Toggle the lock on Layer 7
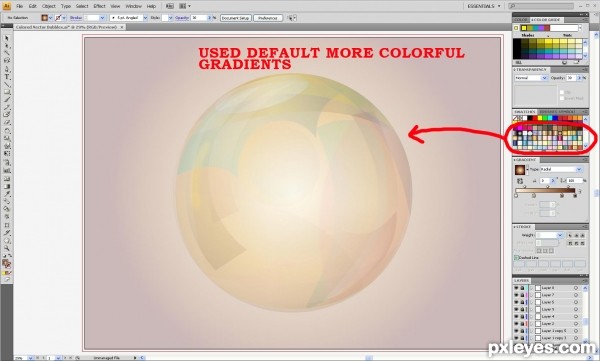The width and height of the screenshot is (600, 361). coord(522,295)
